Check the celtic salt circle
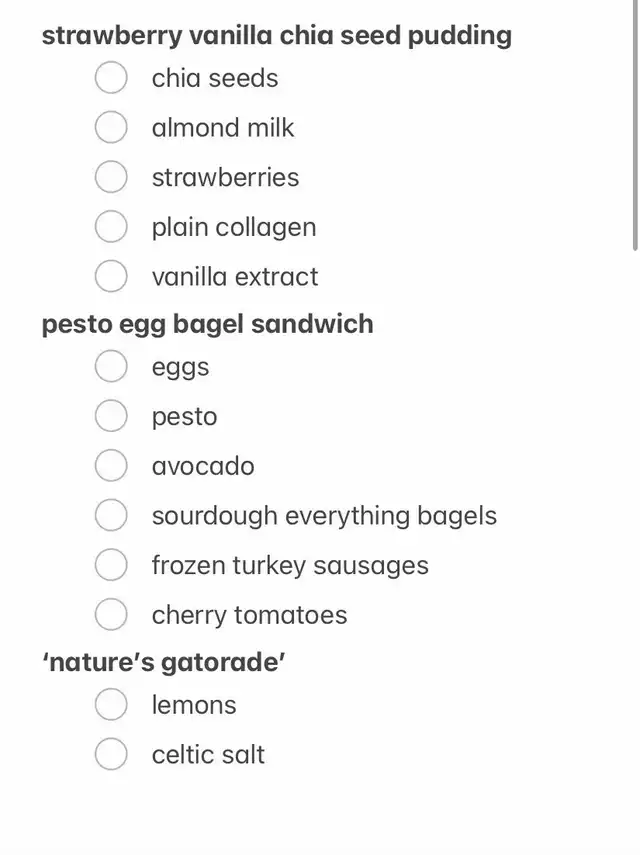The image size is (640, 855). point(111,754)
